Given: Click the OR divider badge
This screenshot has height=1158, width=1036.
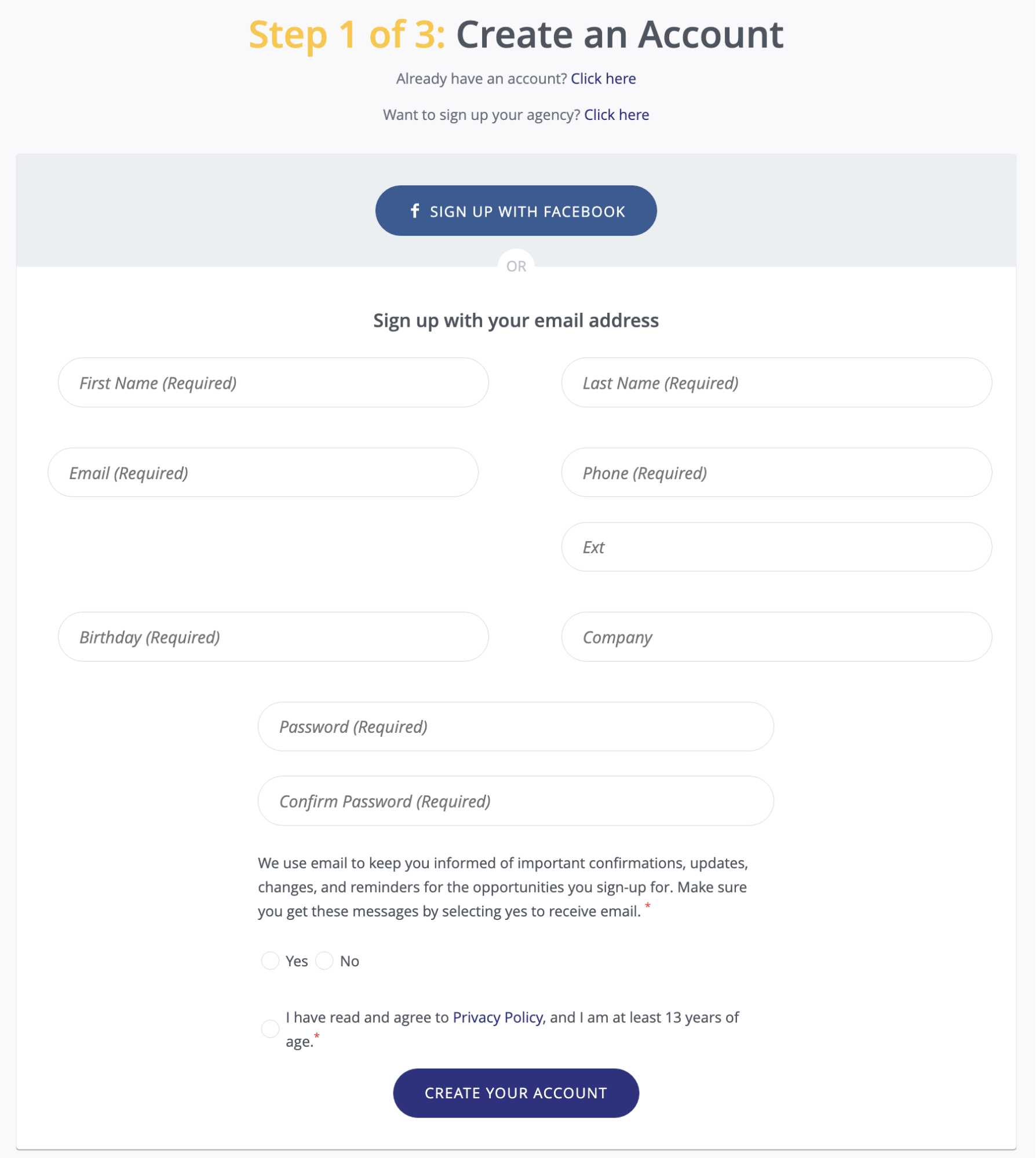Looking at the screenshot, I should 516,266.
